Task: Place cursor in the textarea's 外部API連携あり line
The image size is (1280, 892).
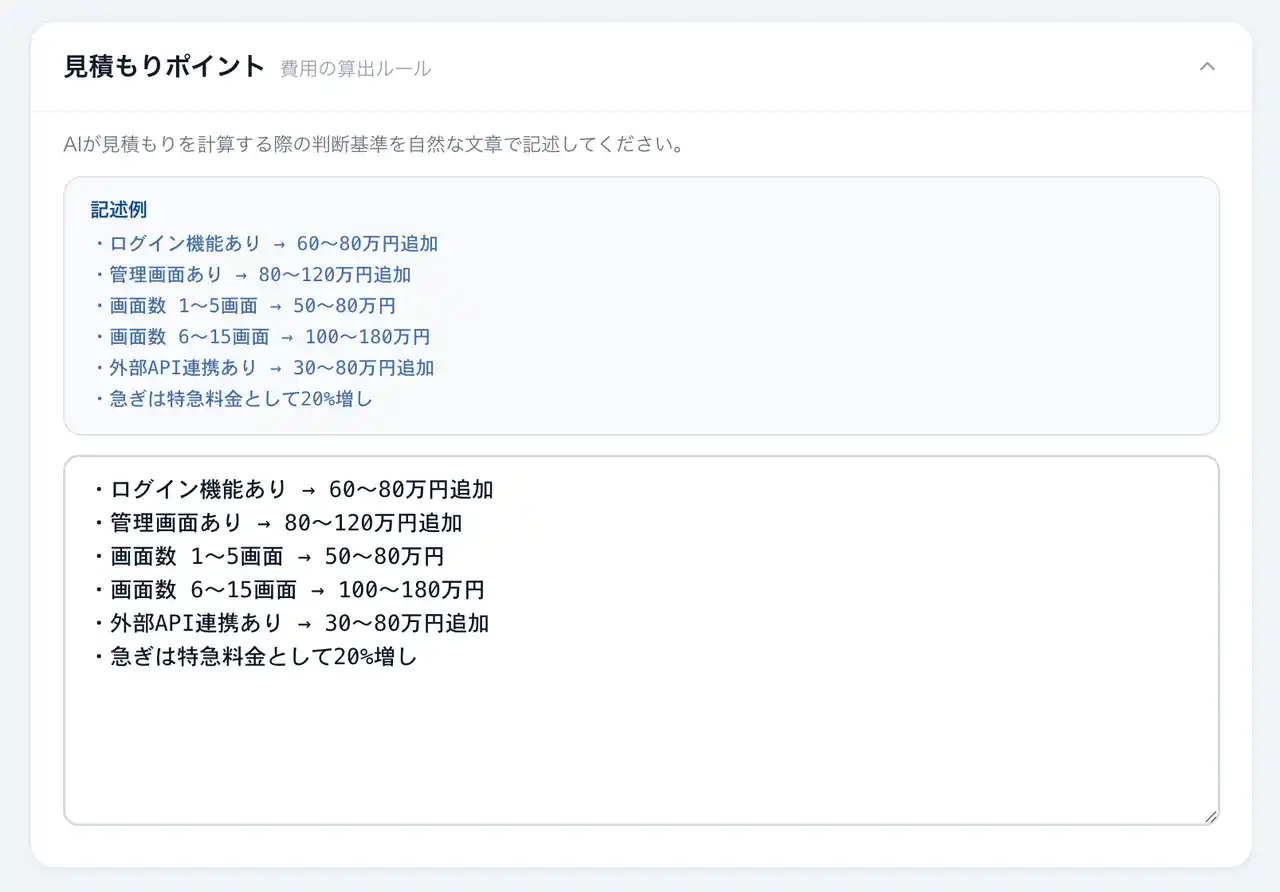Action: [291, 623]
